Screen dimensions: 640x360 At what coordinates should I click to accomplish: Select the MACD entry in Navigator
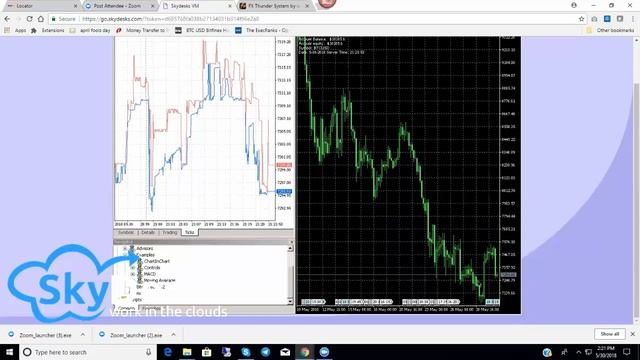pos(150,274)
